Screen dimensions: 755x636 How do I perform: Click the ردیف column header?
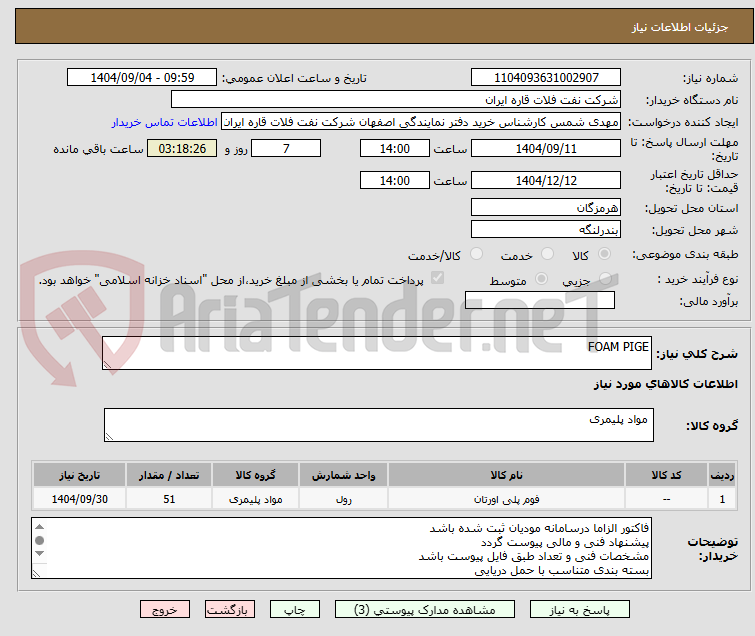(722, 475)
